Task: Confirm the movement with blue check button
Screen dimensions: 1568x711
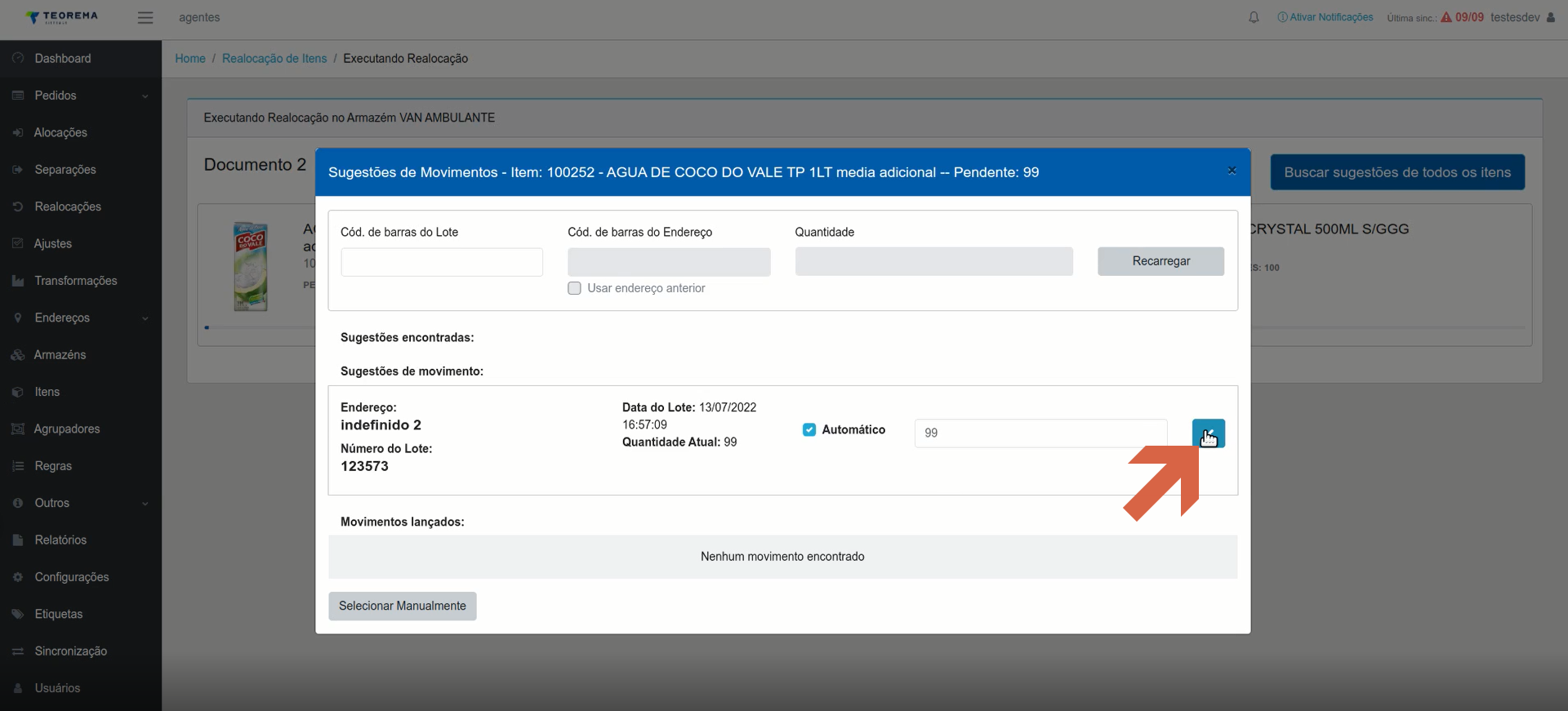Action: [1208, 433]
